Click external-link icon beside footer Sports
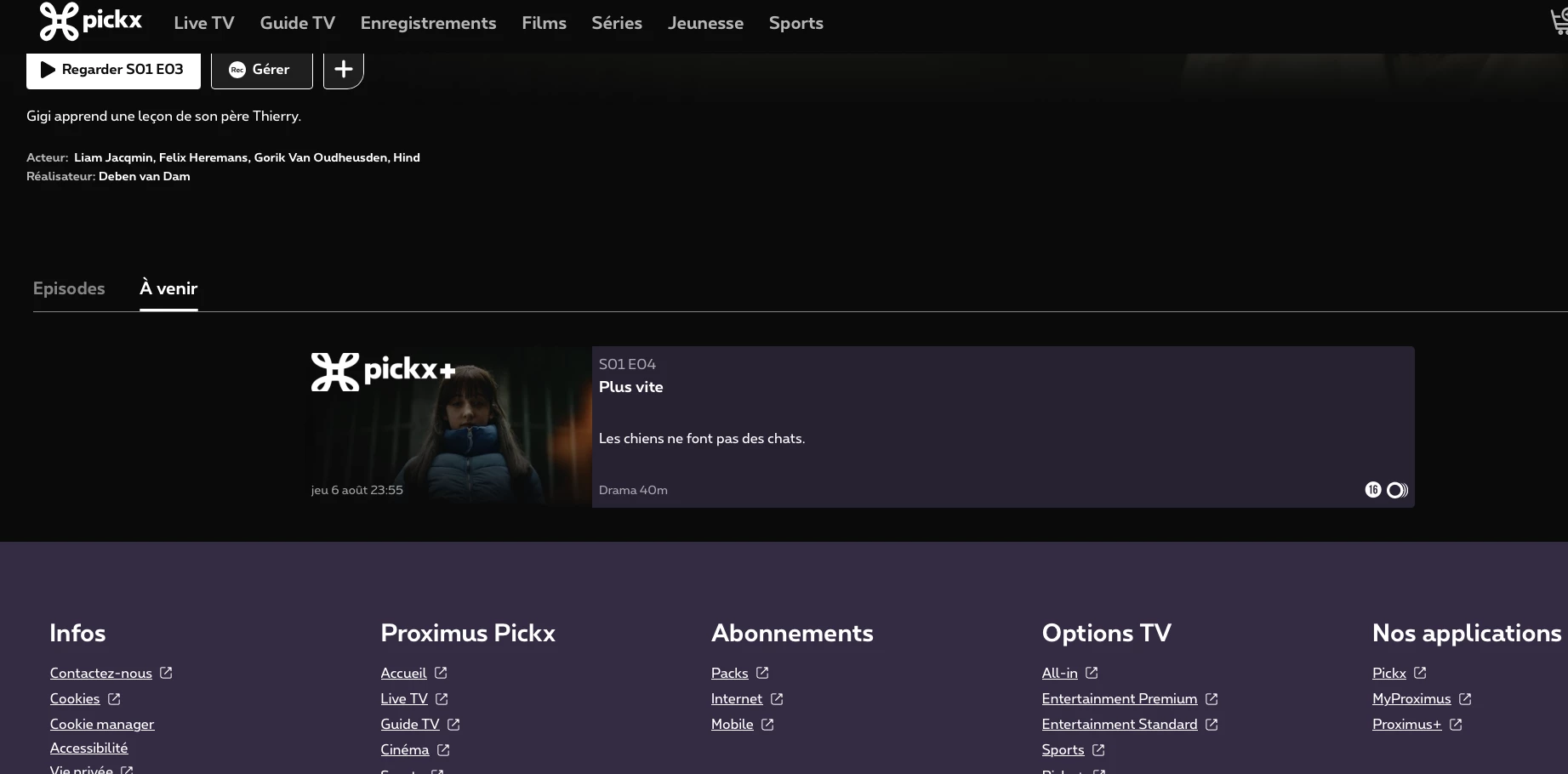 (x=1098, y=749)
